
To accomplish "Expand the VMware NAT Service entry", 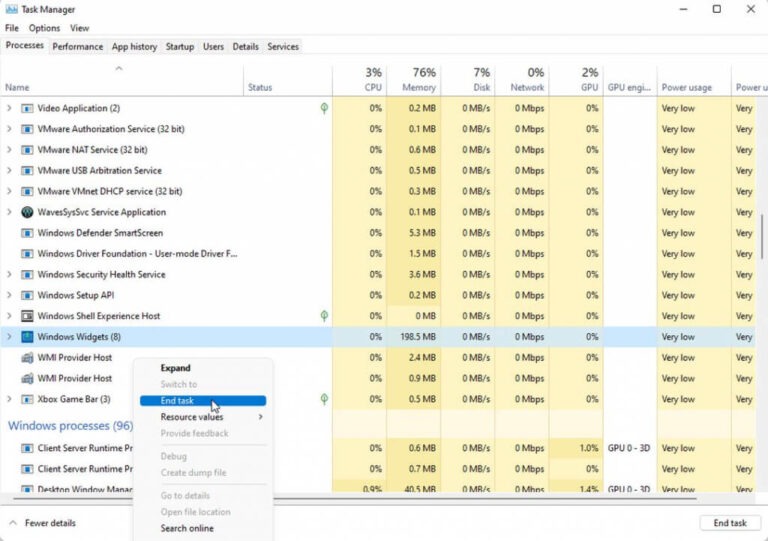I will pyautogui.click(x=10, y=150).
